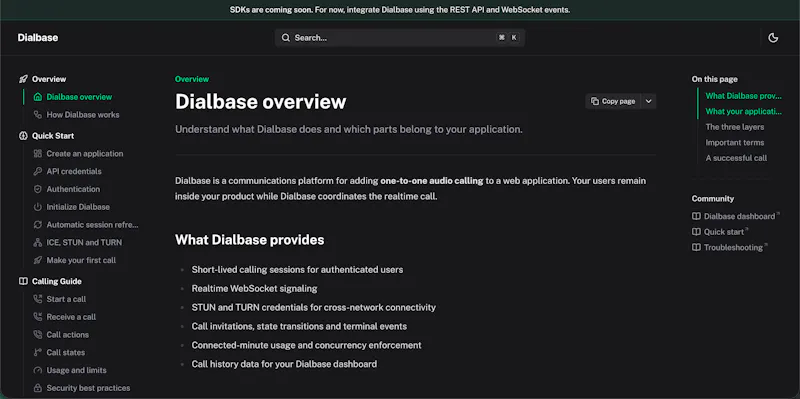This screenshot has height=399, width=800.
Task: Toggle dark mode with the moon icon
Action: click(773, 38)
